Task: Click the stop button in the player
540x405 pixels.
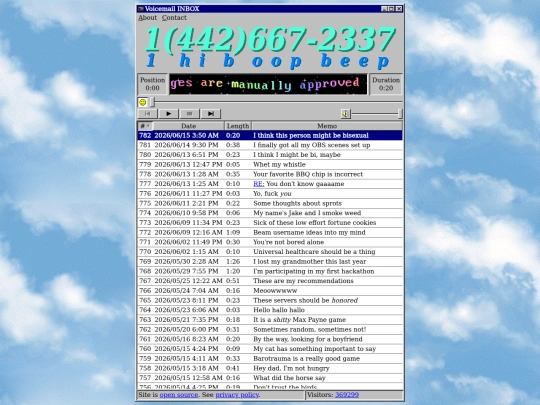Action: [189, 113]
